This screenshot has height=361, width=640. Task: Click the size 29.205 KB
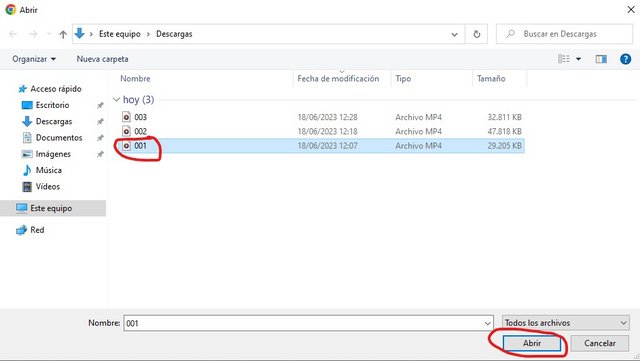[504, 145]
